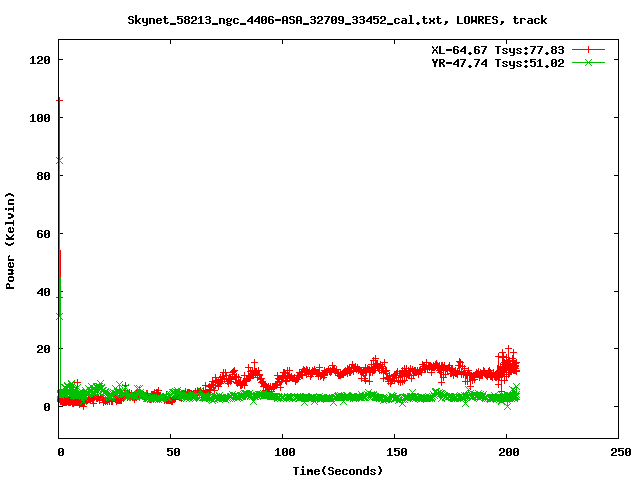The height and width of the screenshot is (480, 640).
Task: Click the red XL legend line sample
Action: coord(588,49)
